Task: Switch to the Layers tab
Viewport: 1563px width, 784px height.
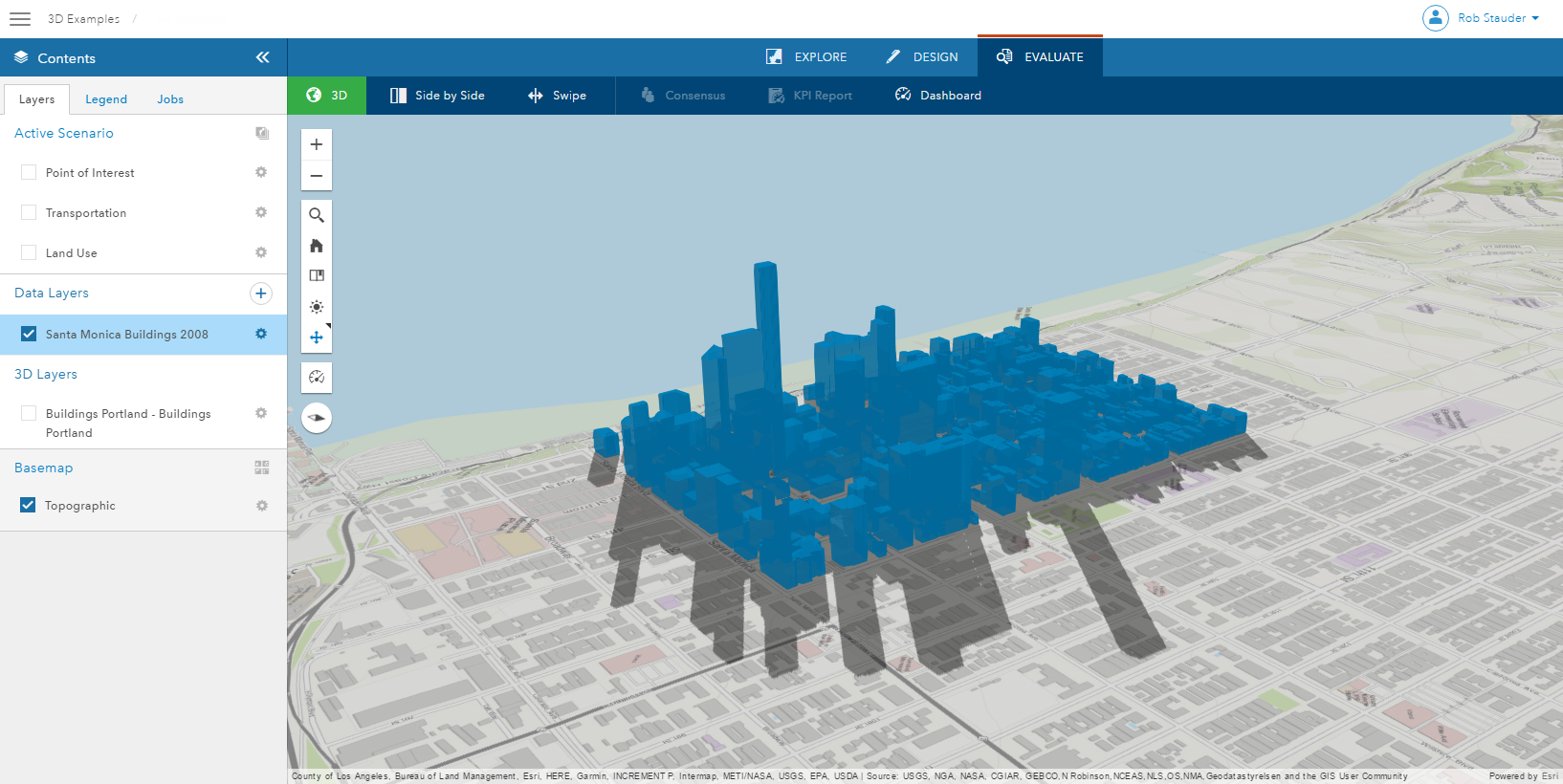Action: coord(37,99)
